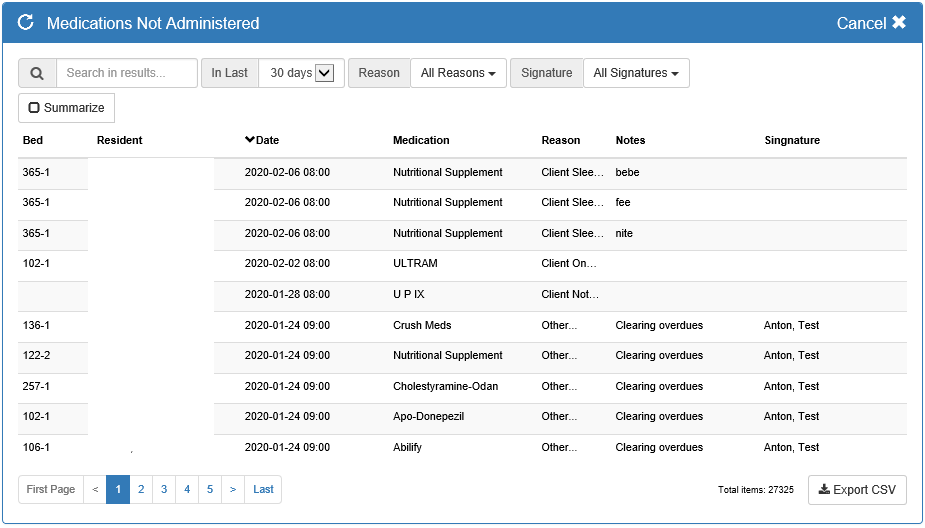Jump to page 5
The height and width of the screenshot is (528, 925).
210,490
